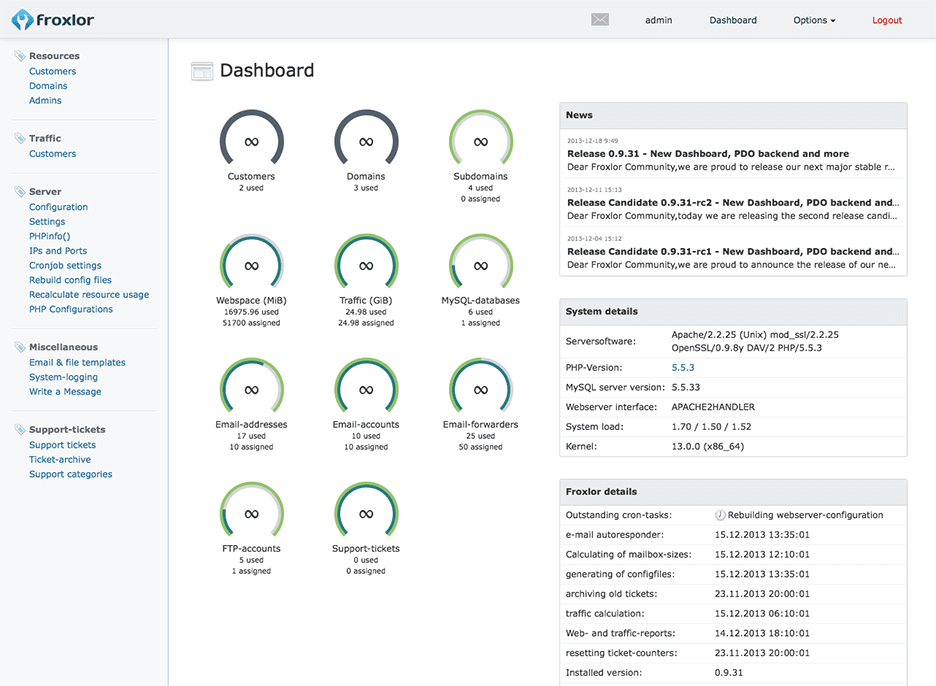Select Cronjob settings in Server menu
The image size is (936, 686).
pos(65,266)
